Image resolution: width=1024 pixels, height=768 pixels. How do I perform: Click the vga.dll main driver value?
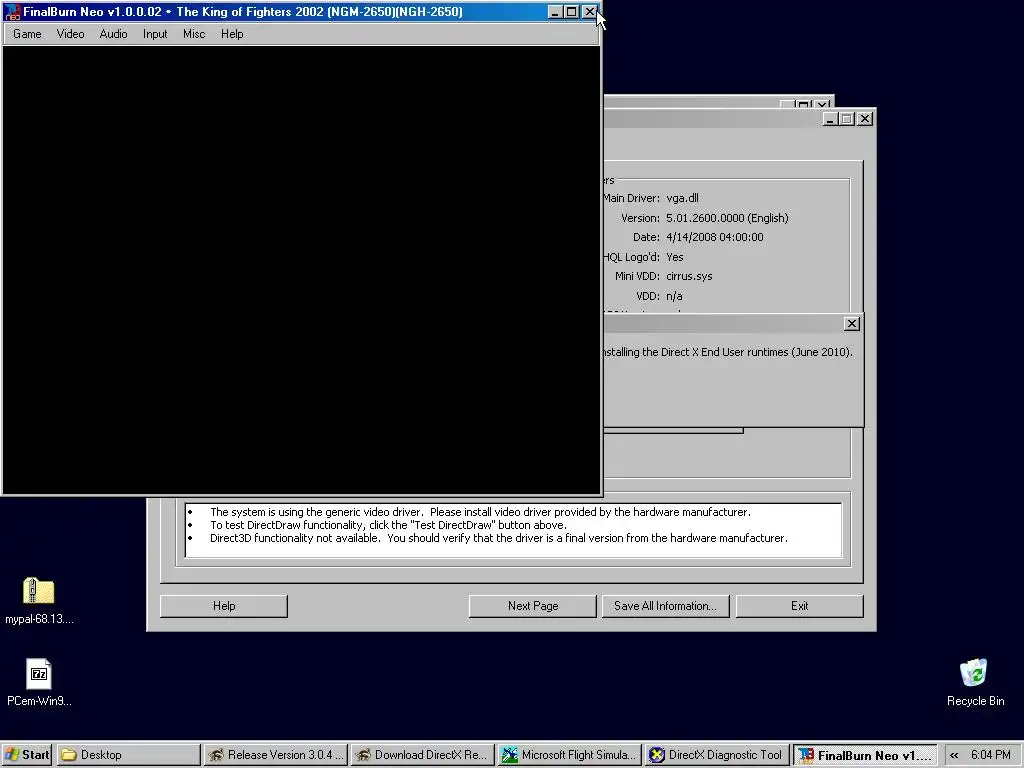(682, 199)
